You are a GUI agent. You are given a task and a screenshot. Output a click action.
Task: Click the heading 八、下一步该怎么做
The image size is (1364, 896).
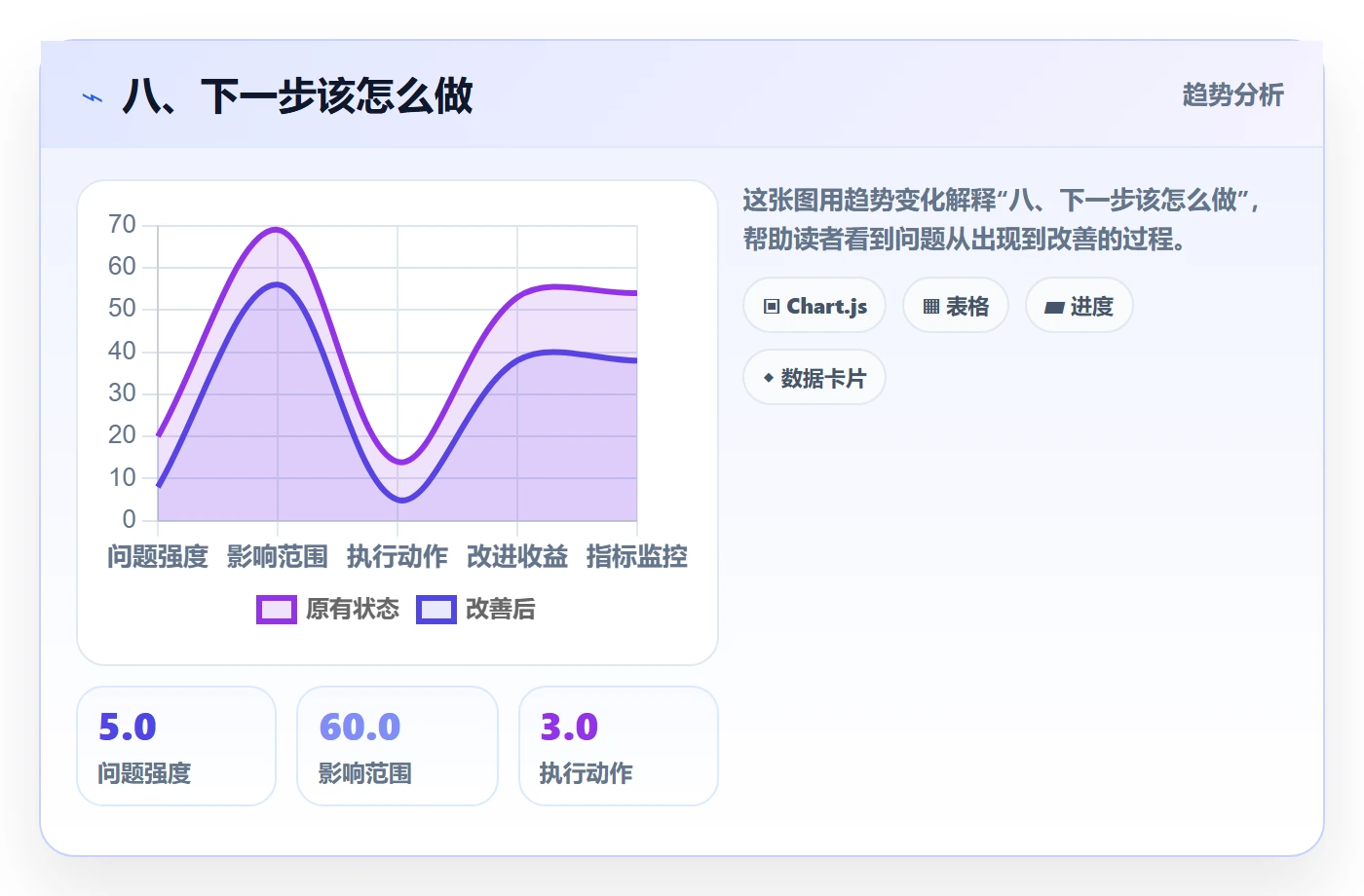pyautogui.click(x=298, y=96)
